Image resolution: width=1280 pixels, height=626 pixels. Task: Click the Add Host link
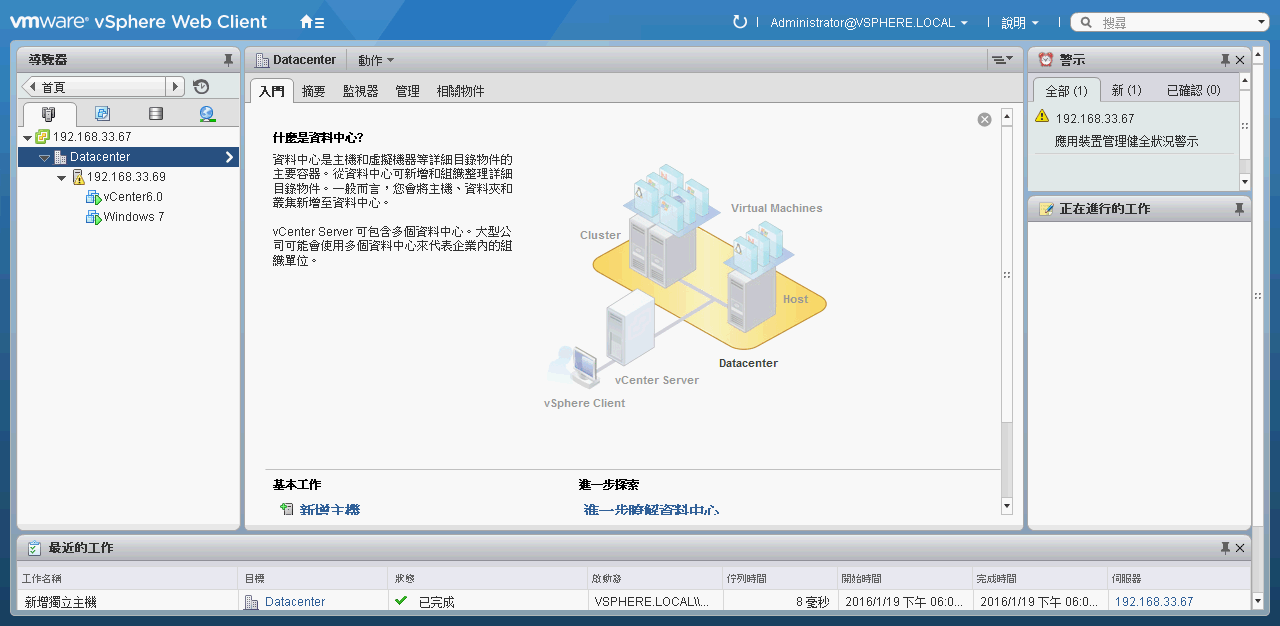pyautogui.click(x=330, y=509)
